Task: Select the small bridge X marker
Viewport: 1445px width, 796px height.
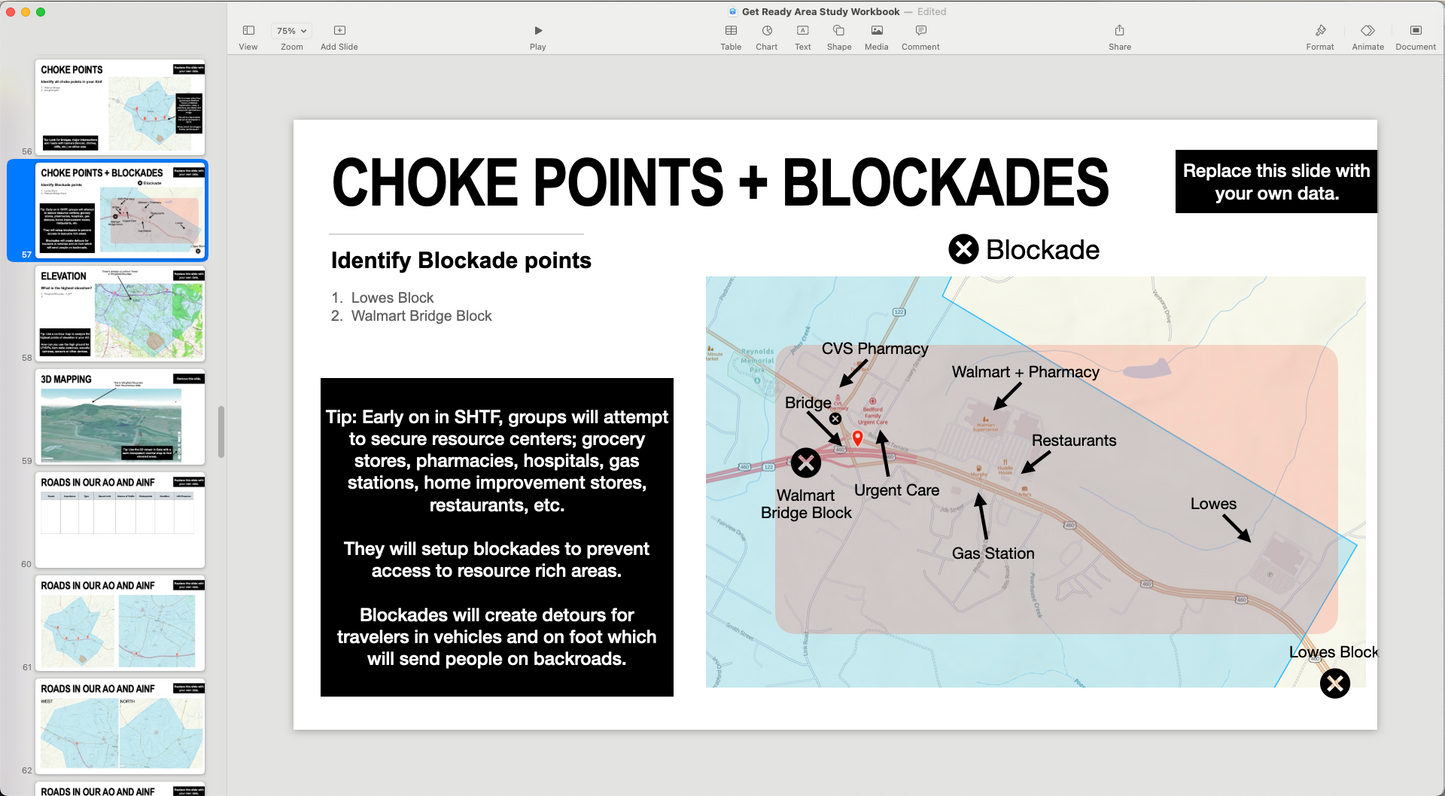Action: [835, 419]
